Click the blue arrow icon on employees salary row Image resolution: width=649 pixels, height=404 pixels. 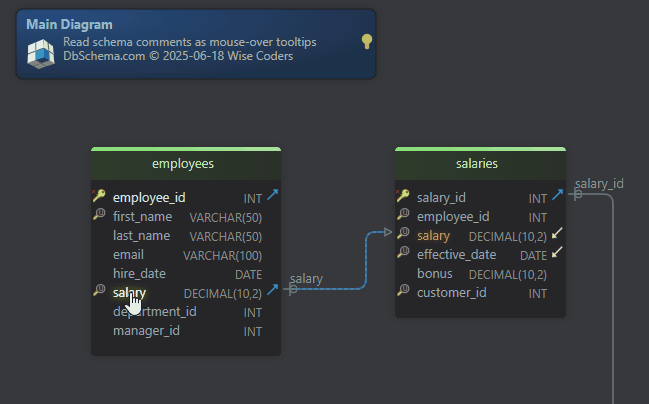coord(272,290)
